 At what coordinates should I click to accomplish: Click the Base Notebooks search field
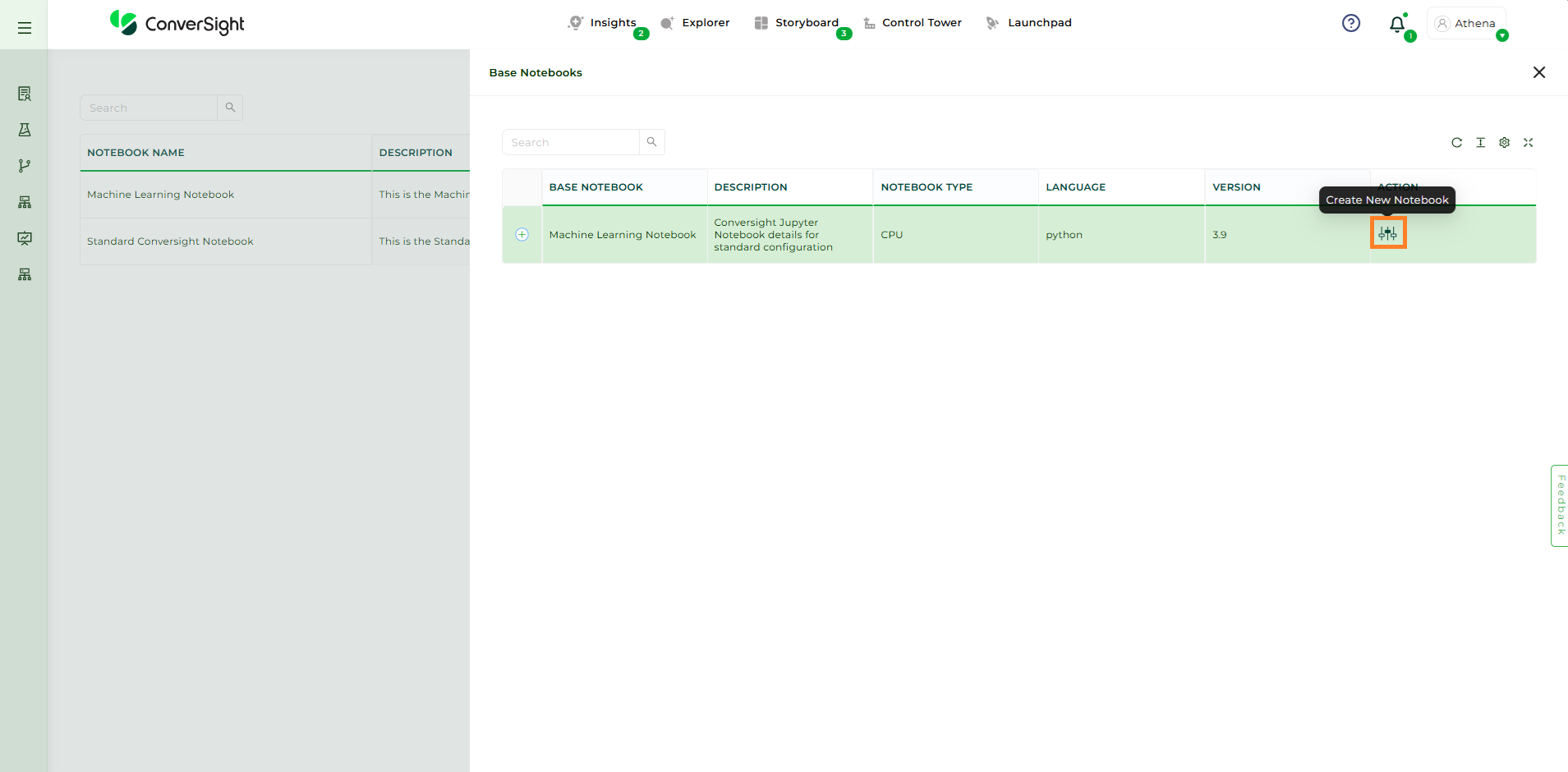(x=571, y=142)
